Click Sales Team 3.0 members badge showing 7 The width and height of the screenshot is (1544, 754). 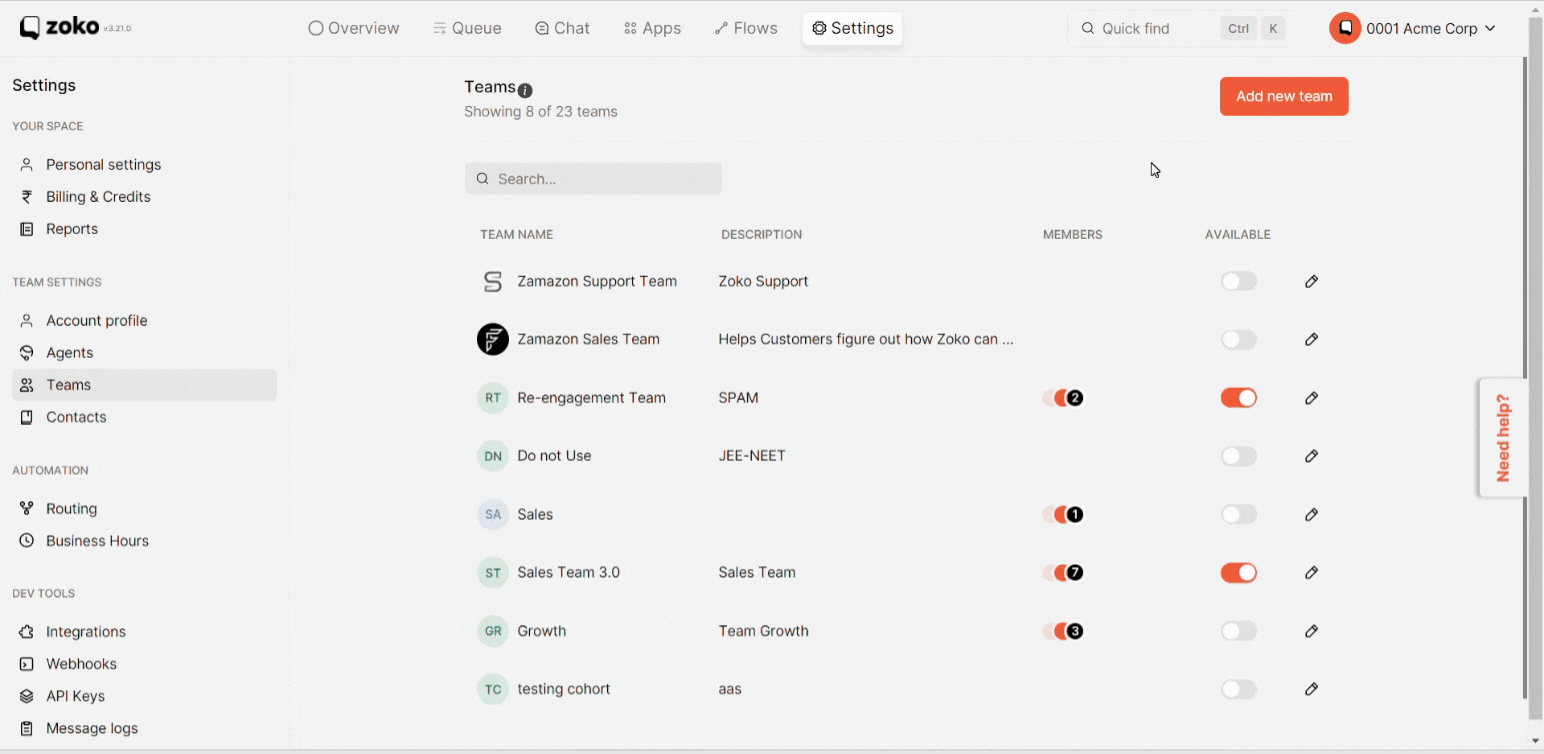click(1075, 573)
